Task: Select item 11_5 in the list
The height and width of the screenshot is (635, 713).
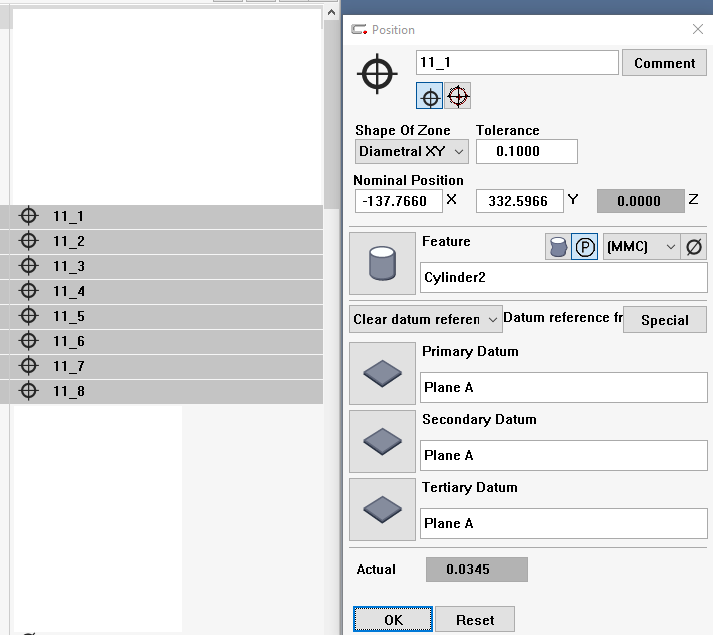Action: click(x=69, y=316)
